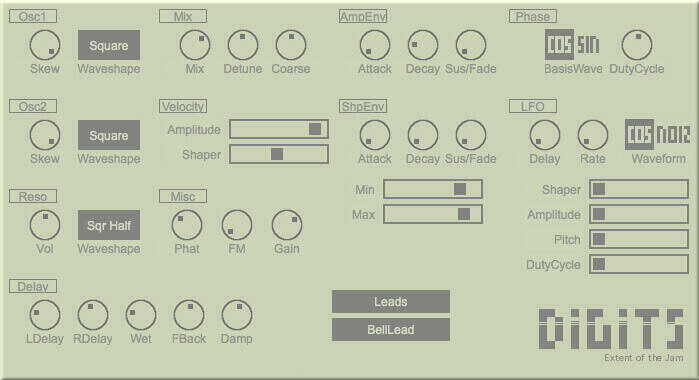Click the Velocity Amplitude slider

(279, 129)
